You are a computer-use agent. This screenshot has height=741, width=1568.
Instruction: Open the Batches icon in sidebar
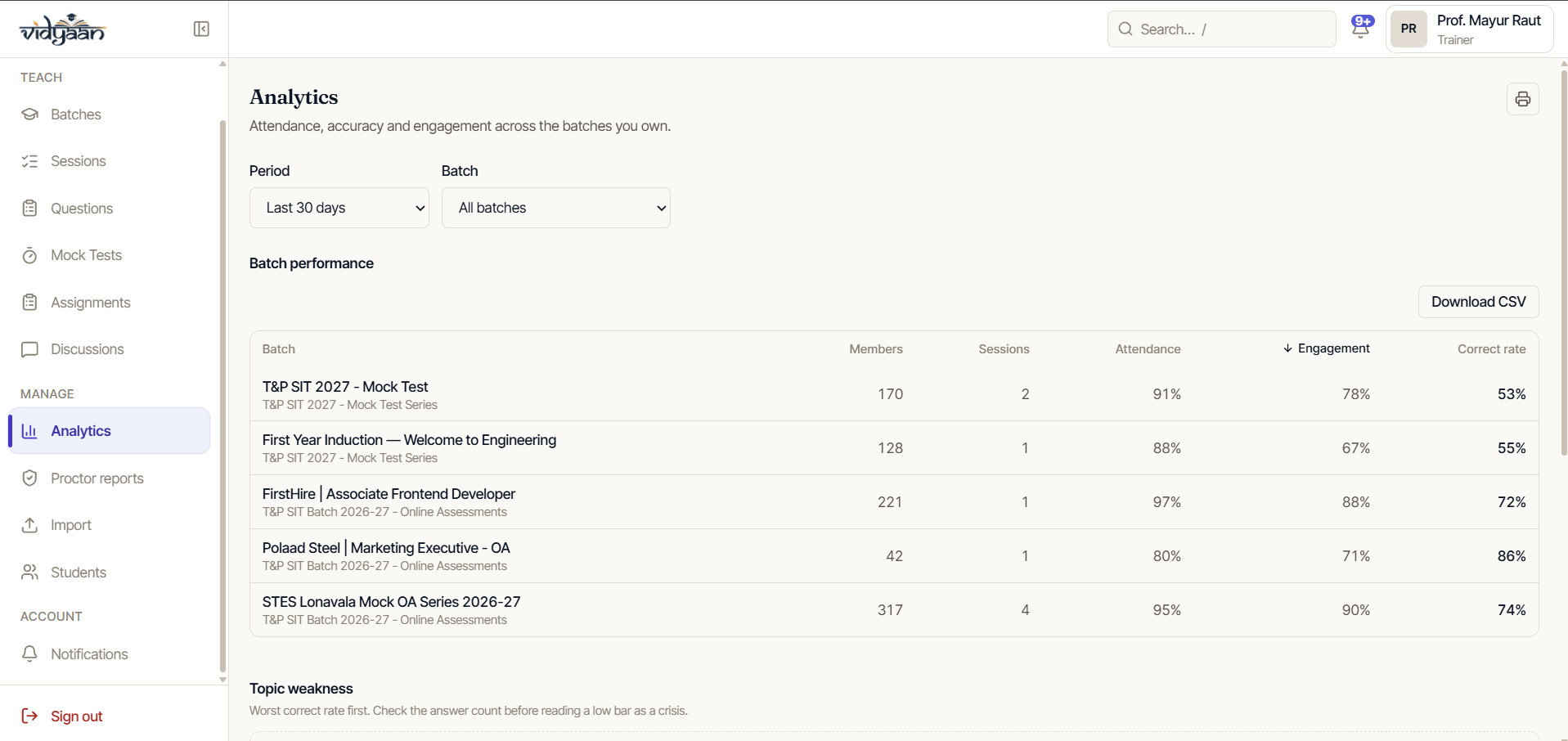29,115
